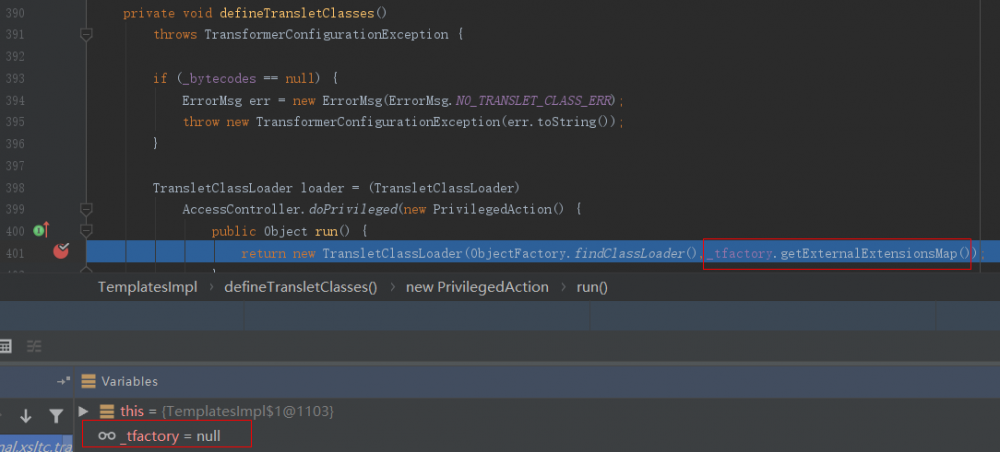Viewport: 1000px width, 452px height.
Task: Select the TemplatesImpl breadcrumb
Action: (x=147, y=287)
